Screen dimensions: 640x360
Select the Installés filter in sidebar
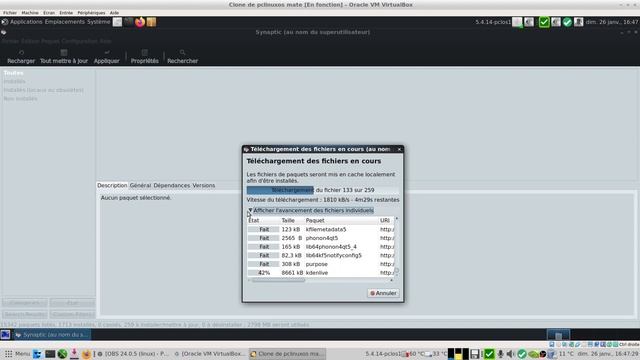coord(15,82)
